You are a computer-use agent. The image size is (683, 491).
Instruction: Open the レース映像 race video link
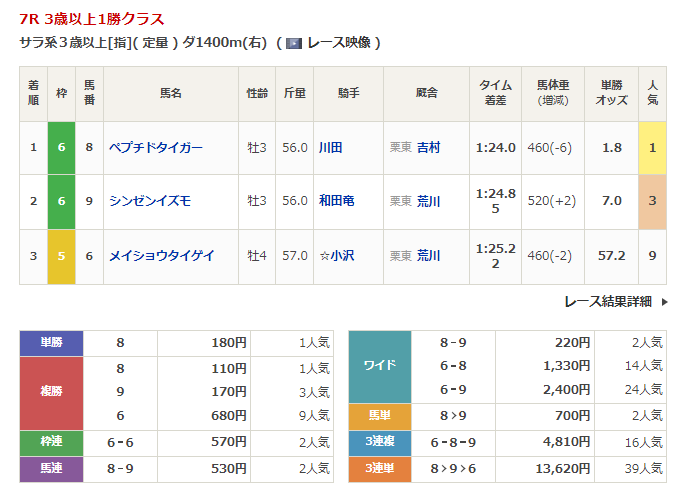click(338, 43)
